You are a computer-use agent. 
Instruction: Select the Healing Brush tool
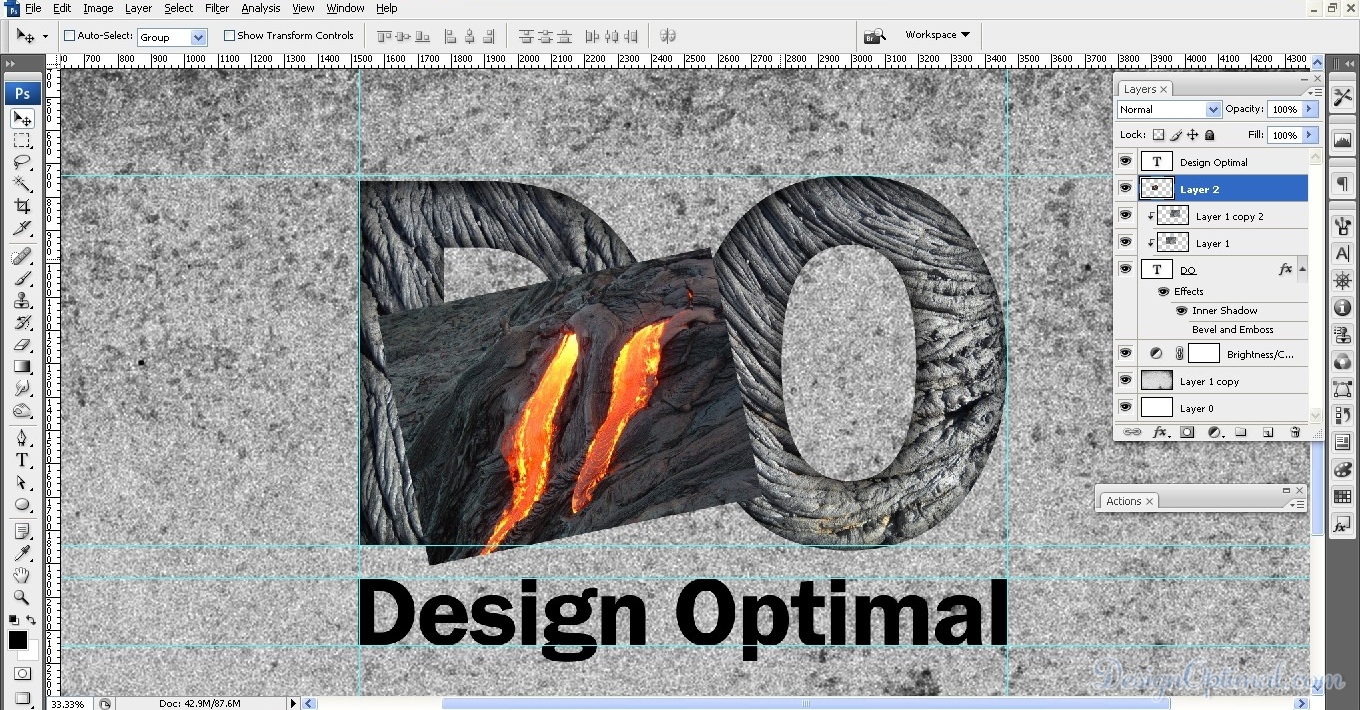point(22,257)
